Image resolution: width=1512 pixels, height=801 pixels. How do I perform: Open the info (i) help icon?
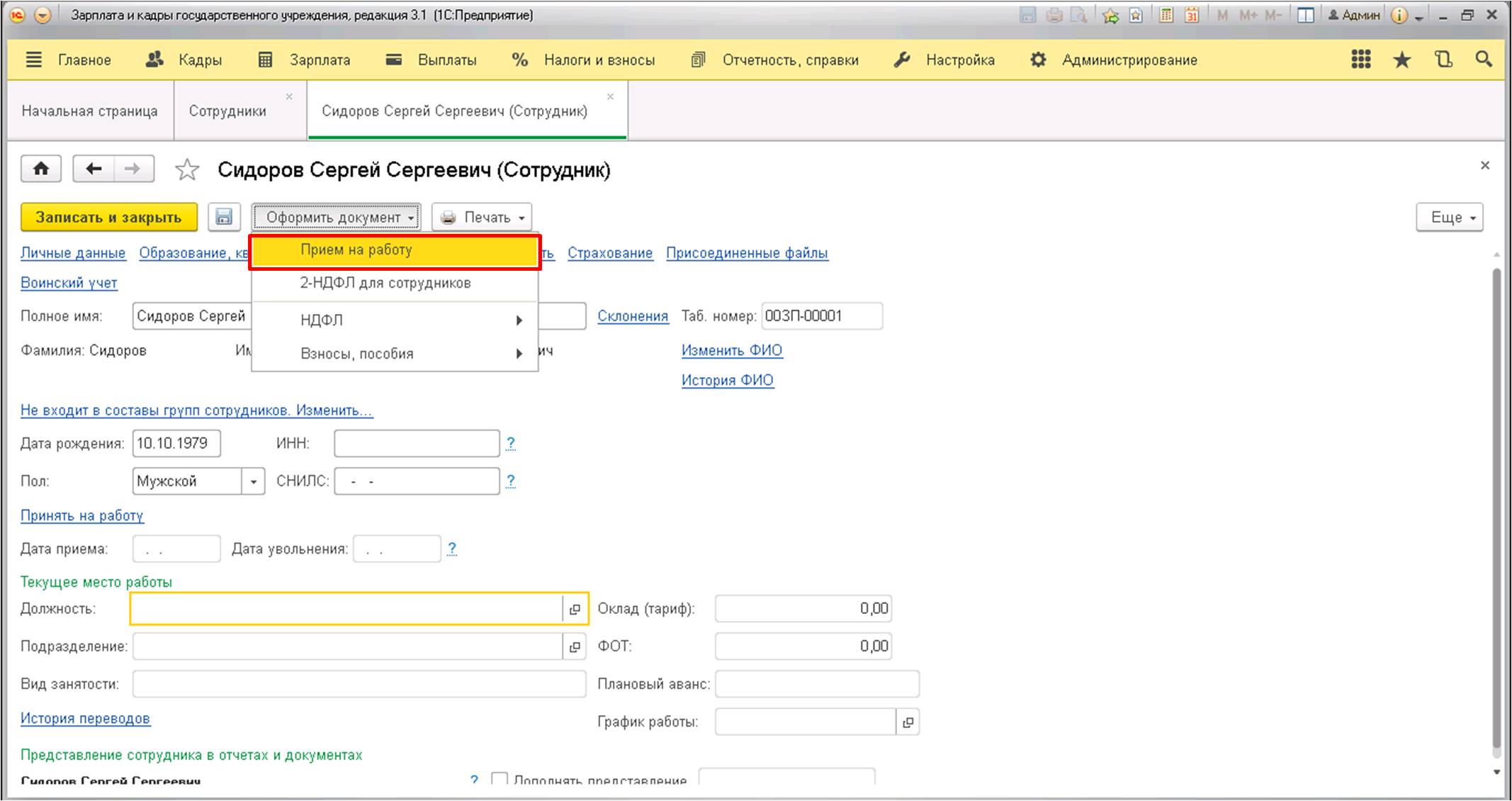(x=1399, y=15)
